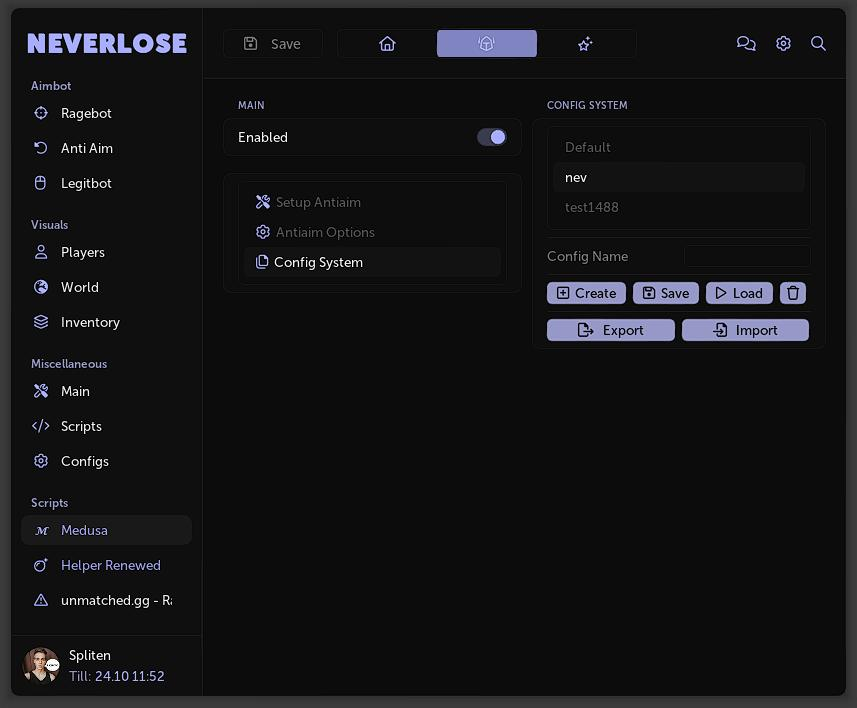Viewport: 857px width, 708px height.
Task: Open Antiaim Options section
Action: (x=372, y=232)
